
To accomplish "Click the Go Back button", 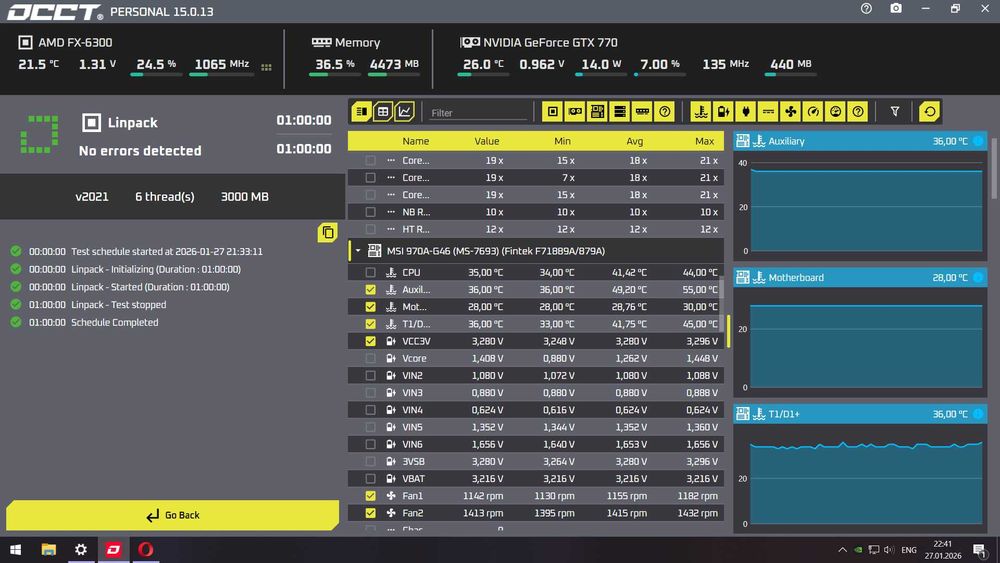I will click(x=172, y=515).
